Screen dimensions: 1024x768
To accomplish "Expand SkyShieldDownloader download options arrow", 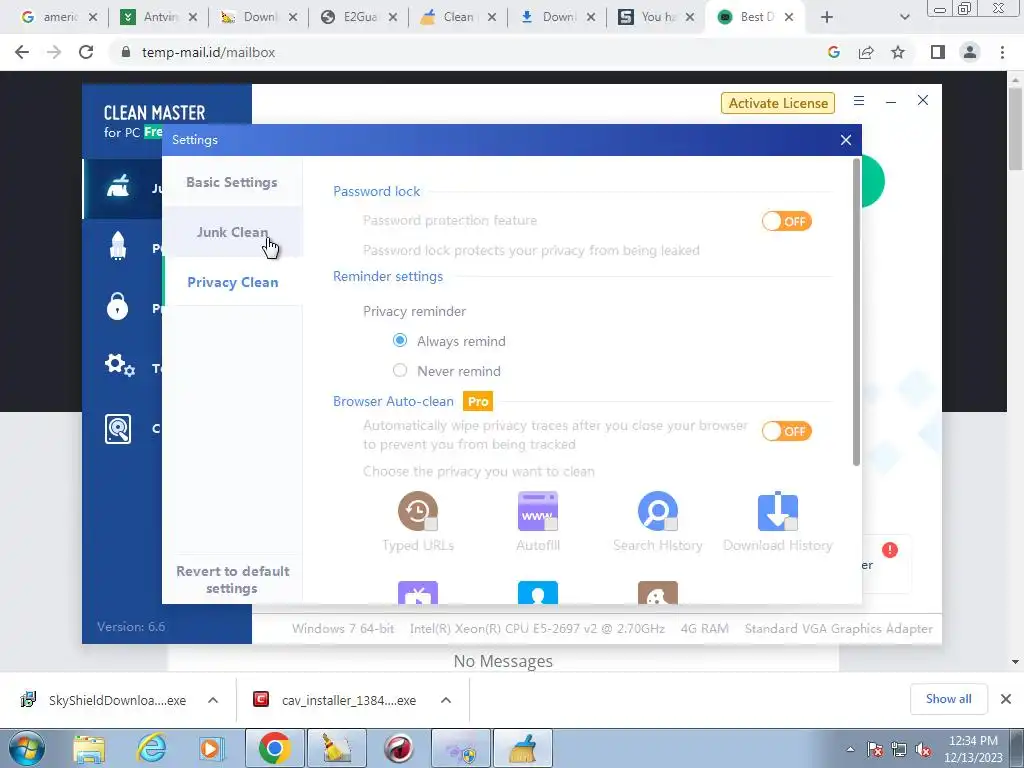I will click(x=213, y=700).
